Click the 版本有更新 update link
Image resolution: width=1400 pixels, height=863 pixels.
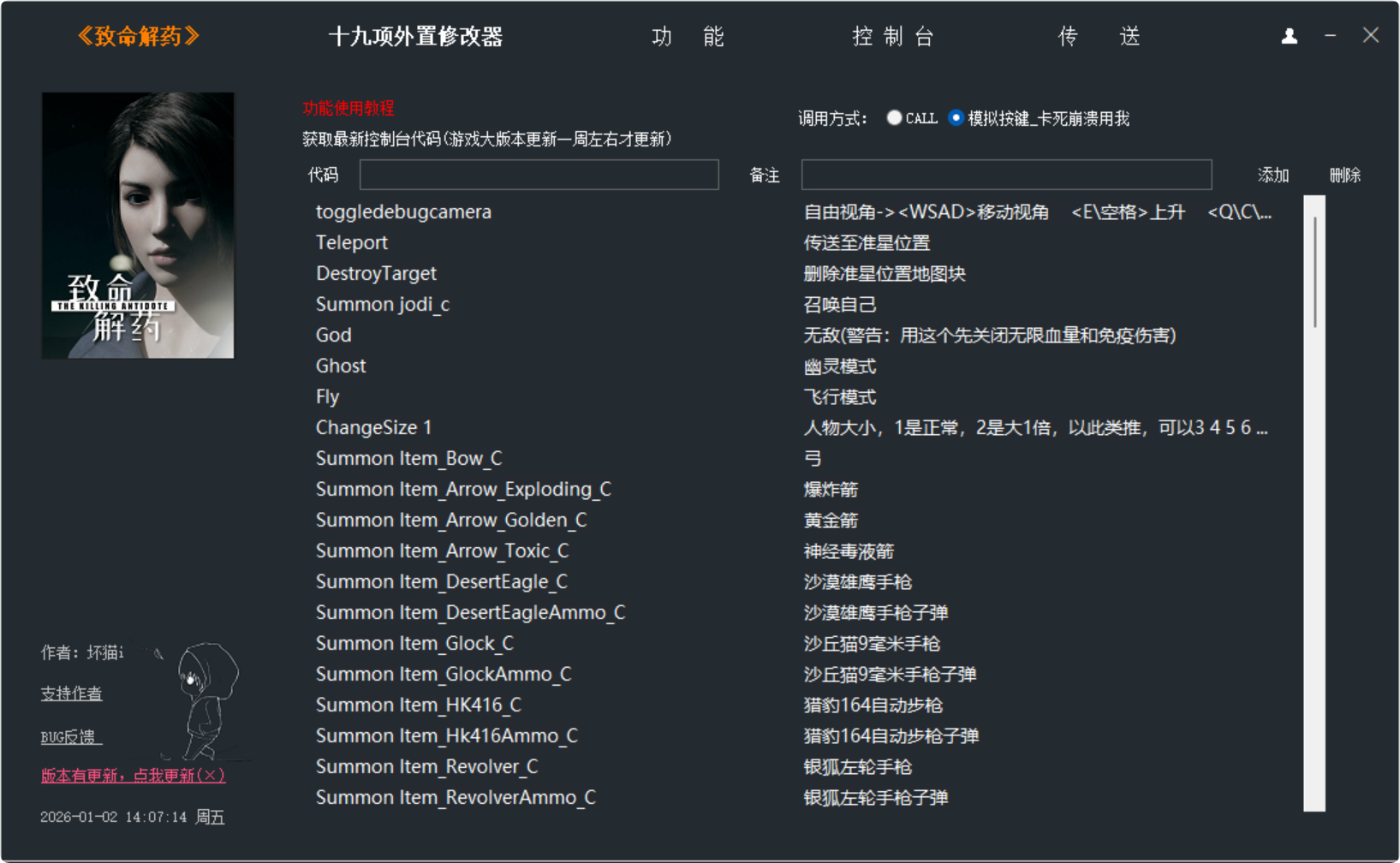tap(133, 776)
